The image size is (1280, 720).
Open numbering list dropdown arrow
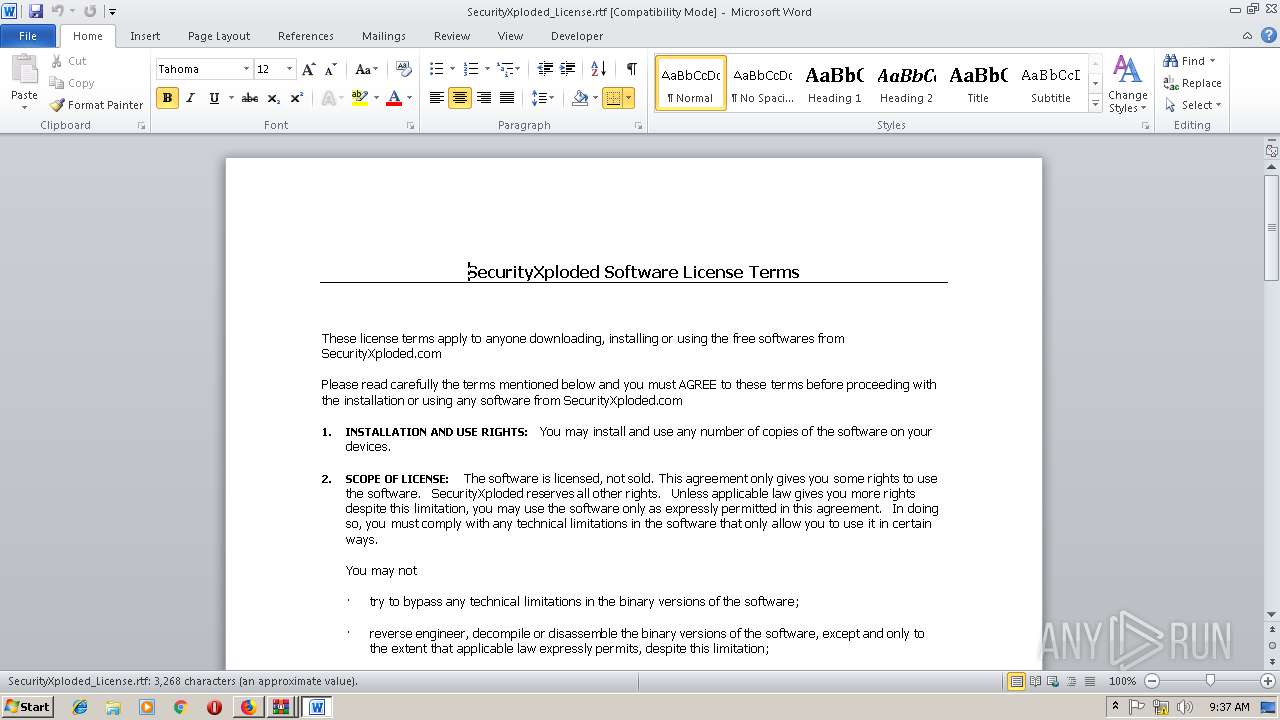[x=487, y=69]
